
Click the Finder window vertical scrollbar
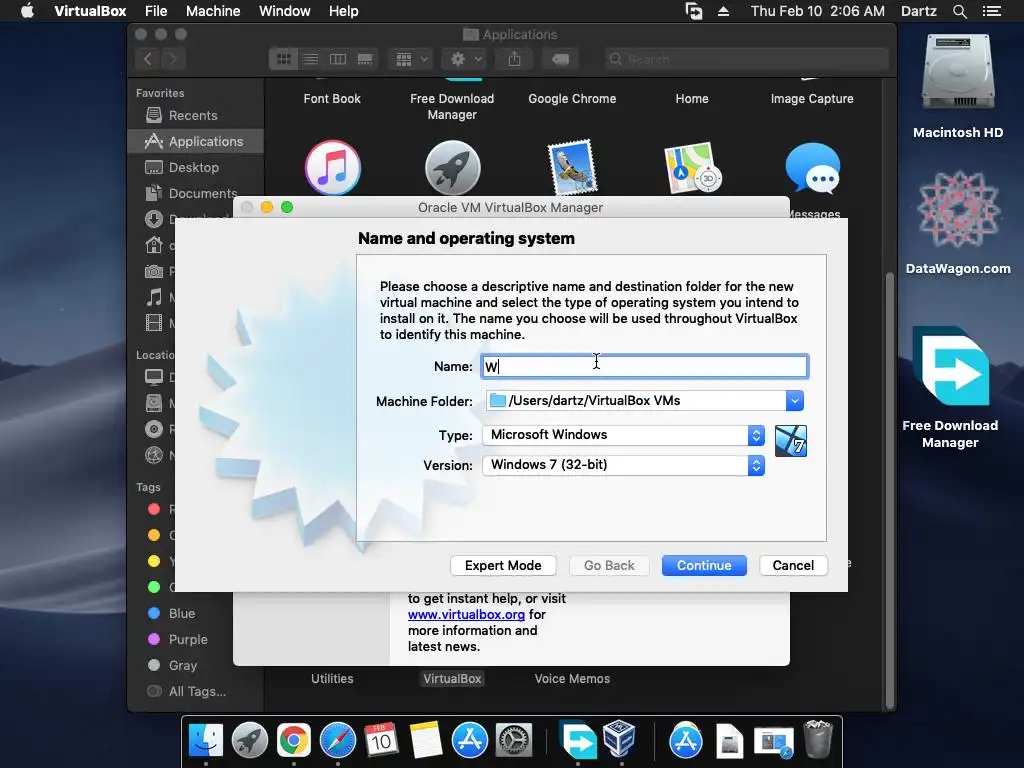click(x=889, y=490)
